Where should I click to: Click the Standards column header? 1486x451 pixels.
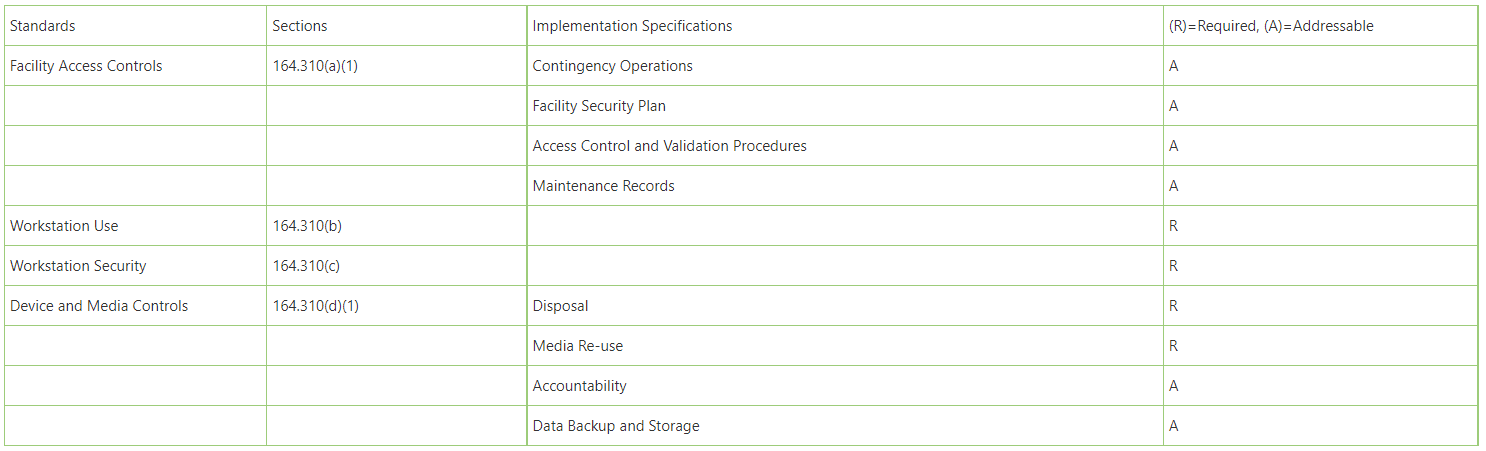[135, 26]
